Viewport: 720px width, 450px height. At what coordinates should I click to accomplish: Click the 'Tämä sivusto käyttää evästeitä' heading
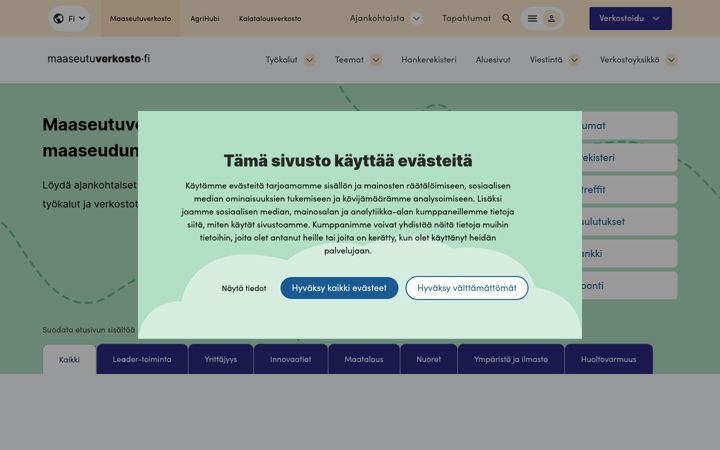(348, 161)
